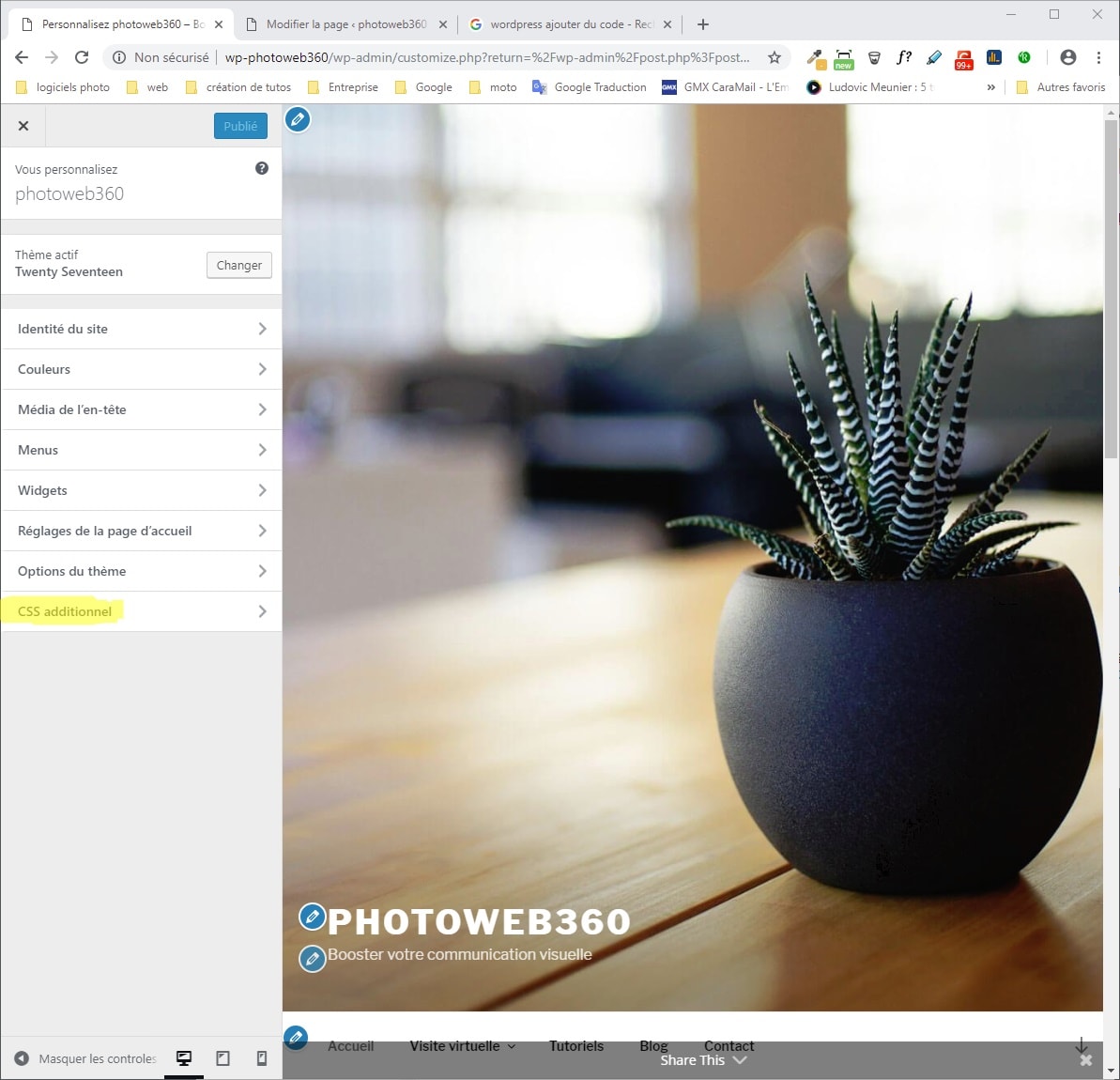The height and width of the screenshot is (1080, 1120).
Task: Open the GMX CaraMail bookmark
Action: click(x=725, y=87)
